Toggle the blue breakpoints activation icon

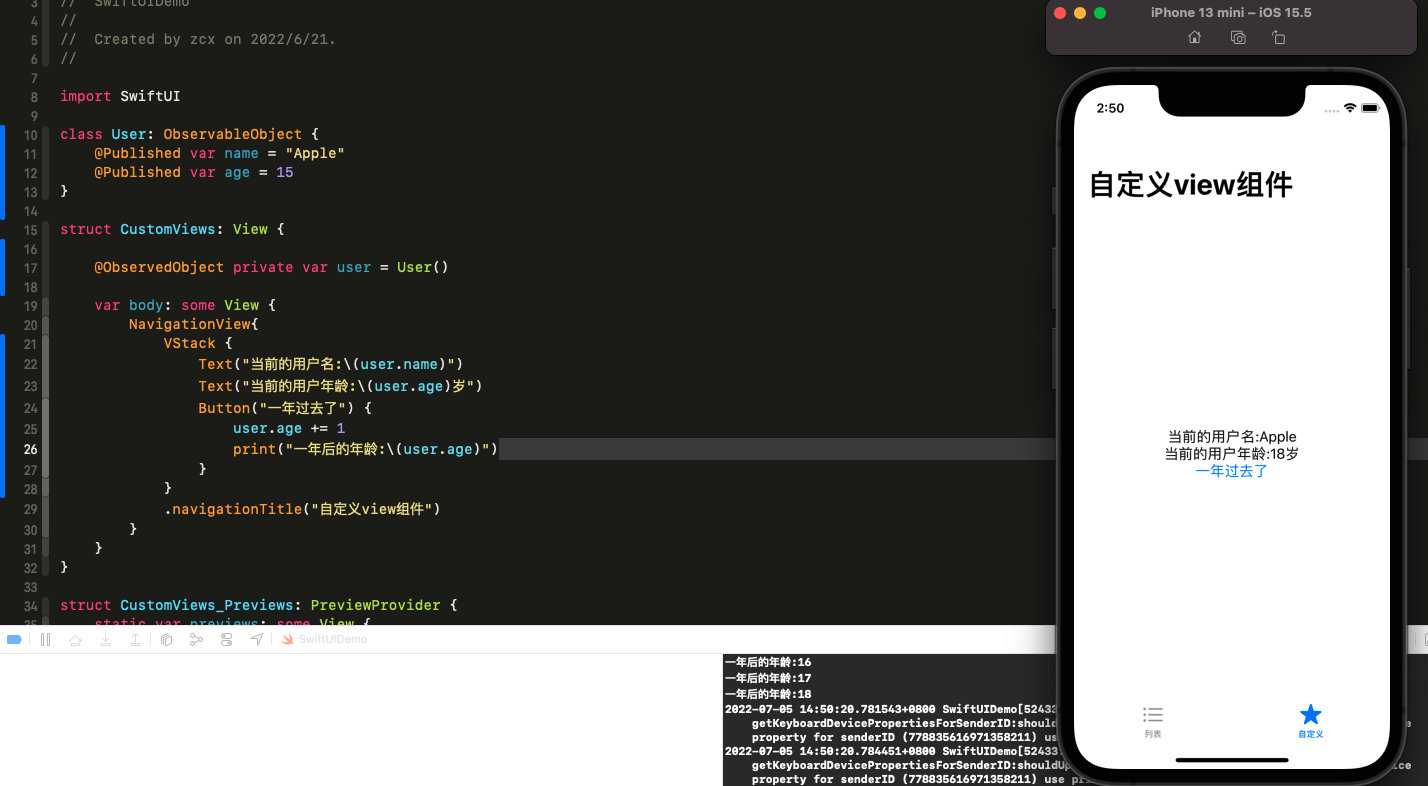pos(14,639)
